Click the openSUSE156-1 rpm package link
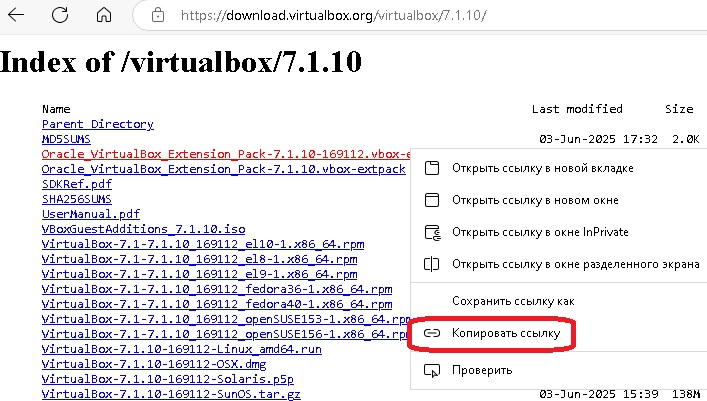 pyautogui.click(x=224, y=334)
